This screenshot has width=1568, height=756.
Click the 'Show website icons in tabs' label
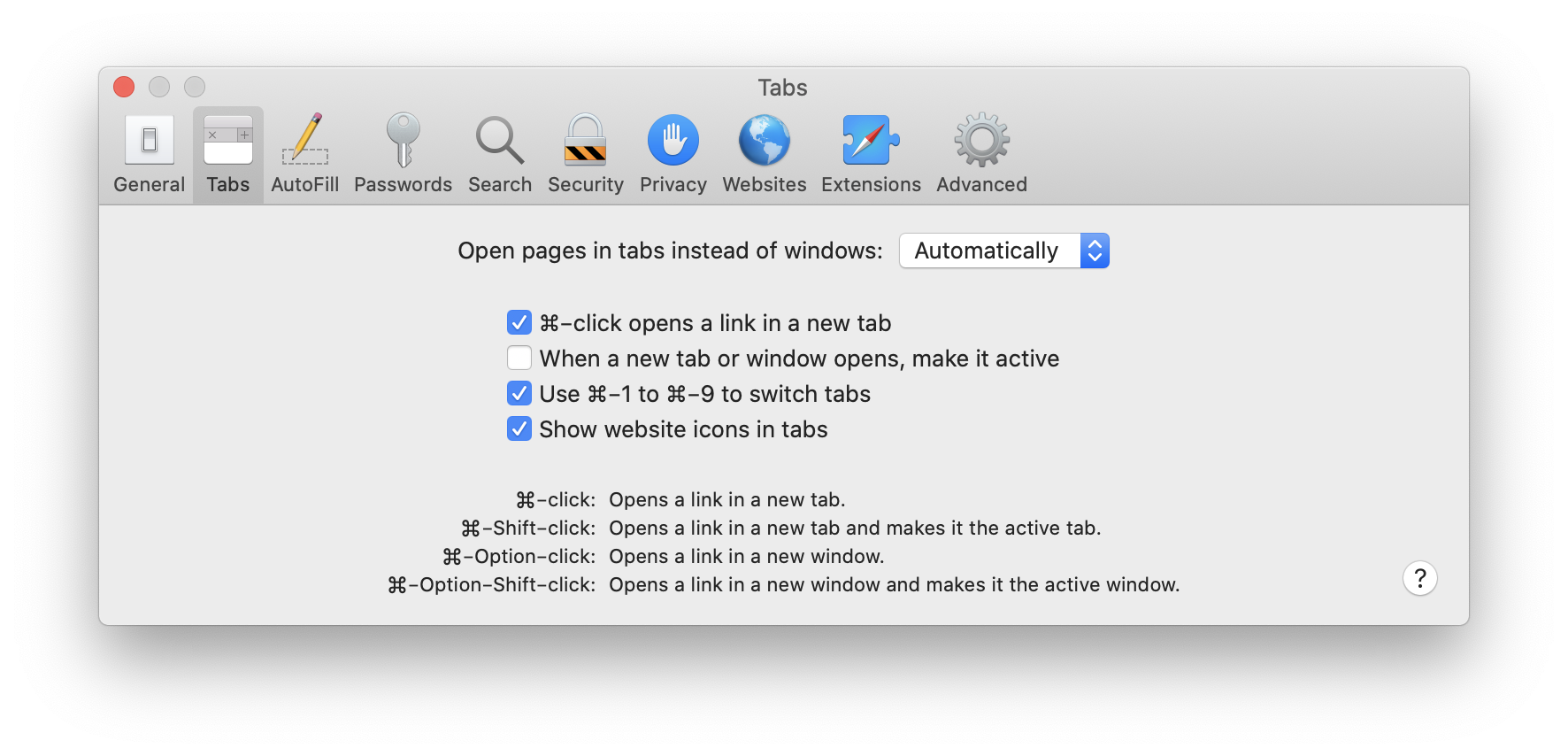tap(683, 429)
